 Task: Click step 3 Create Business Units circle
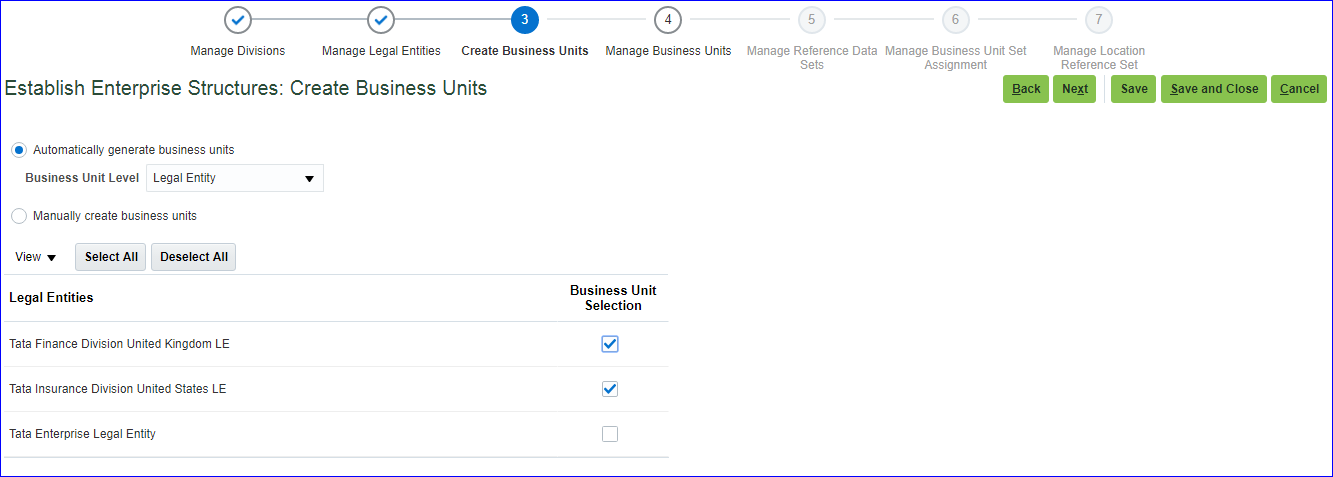(x=525, y=20)
